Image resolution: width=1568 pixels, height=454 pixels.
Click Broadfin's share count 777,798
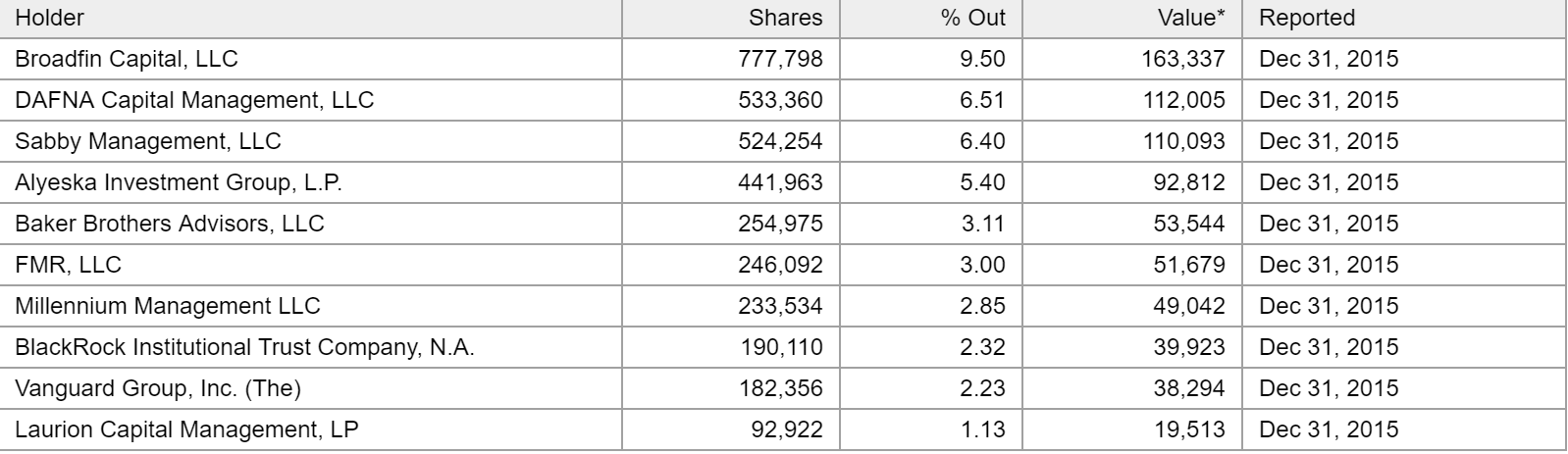tap(780, 59)
